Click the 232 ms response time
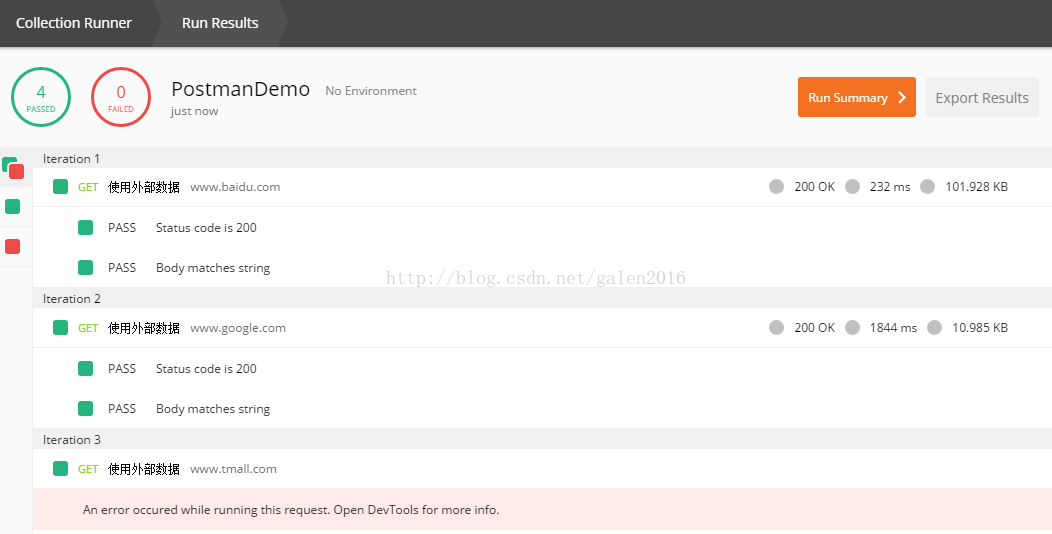This screenshot has width=1052, height=534. pos(890,186)
